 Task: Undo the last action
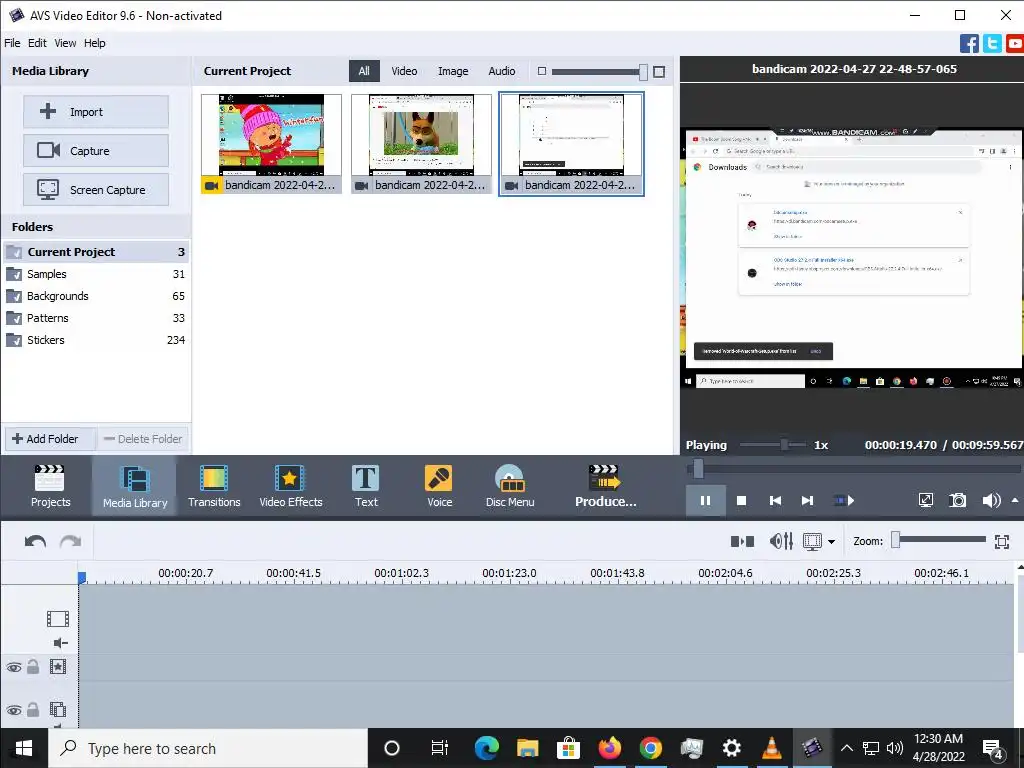click(35, 541)
